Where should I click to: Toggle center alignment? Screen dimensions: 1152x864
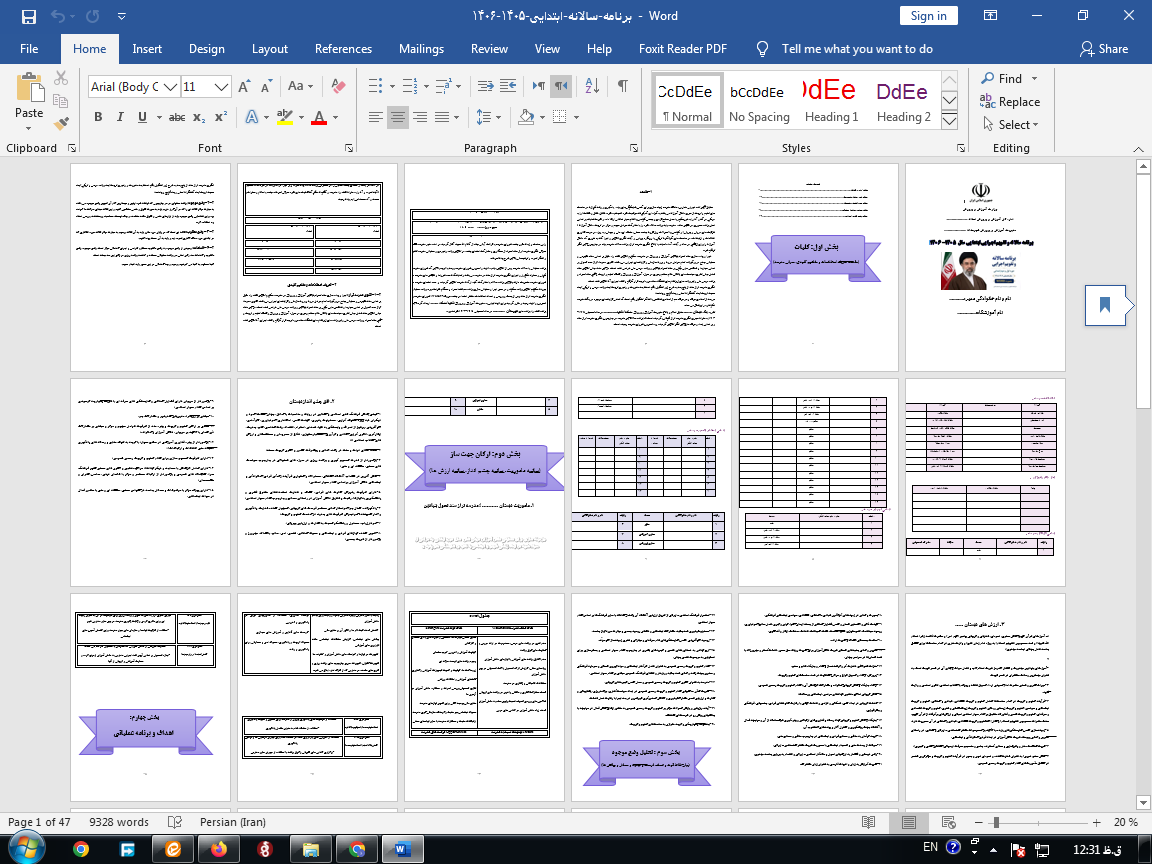(397, 117)
